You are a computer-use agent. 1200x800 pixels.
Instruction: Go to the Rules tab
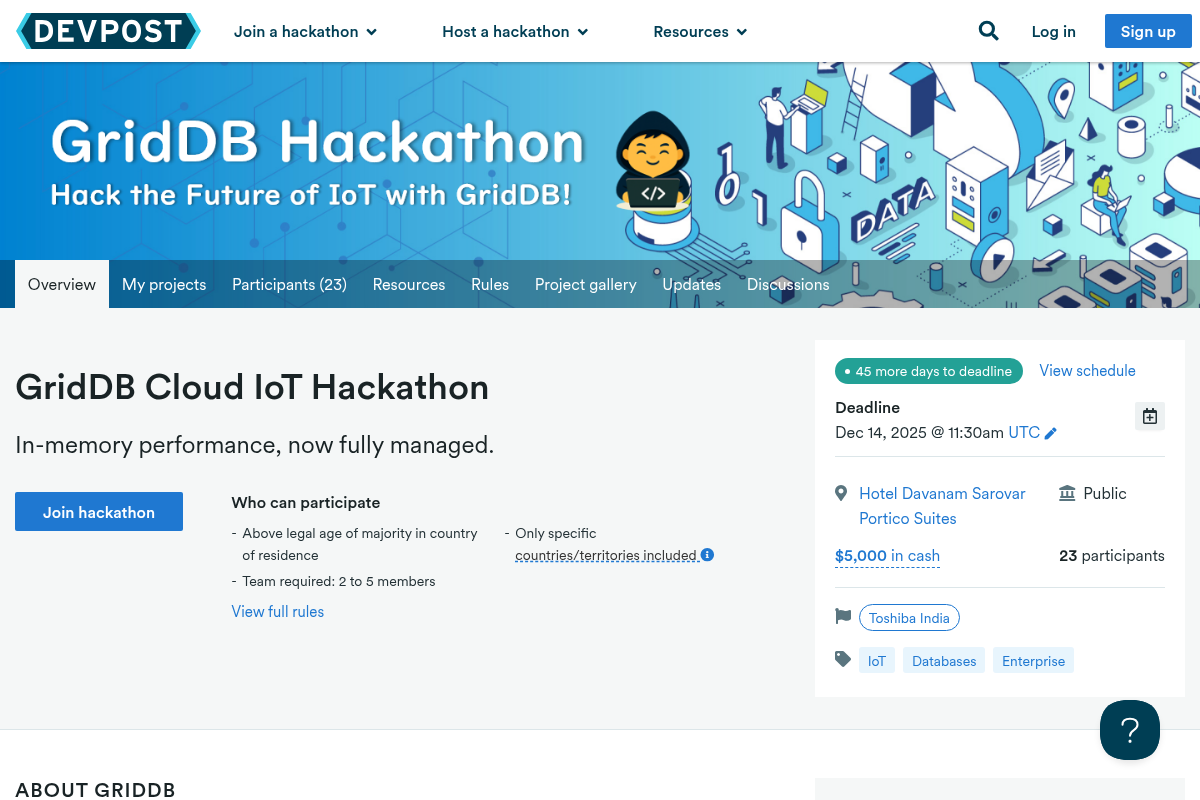tap(490, 284)
